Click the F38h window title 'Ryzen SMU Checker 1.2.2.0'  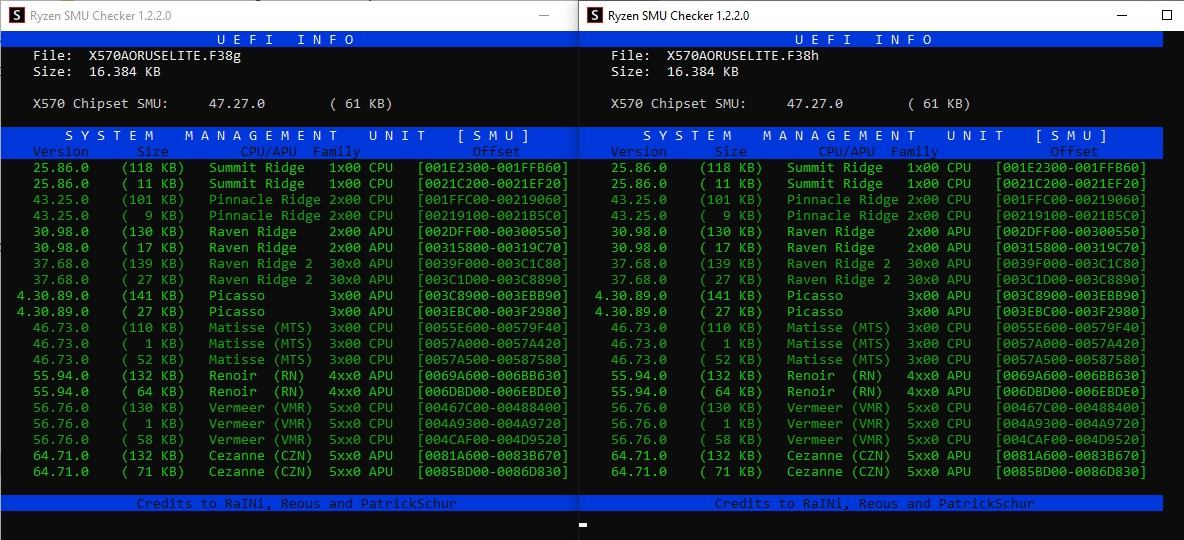pyautogui.click(x=679, y=15)
